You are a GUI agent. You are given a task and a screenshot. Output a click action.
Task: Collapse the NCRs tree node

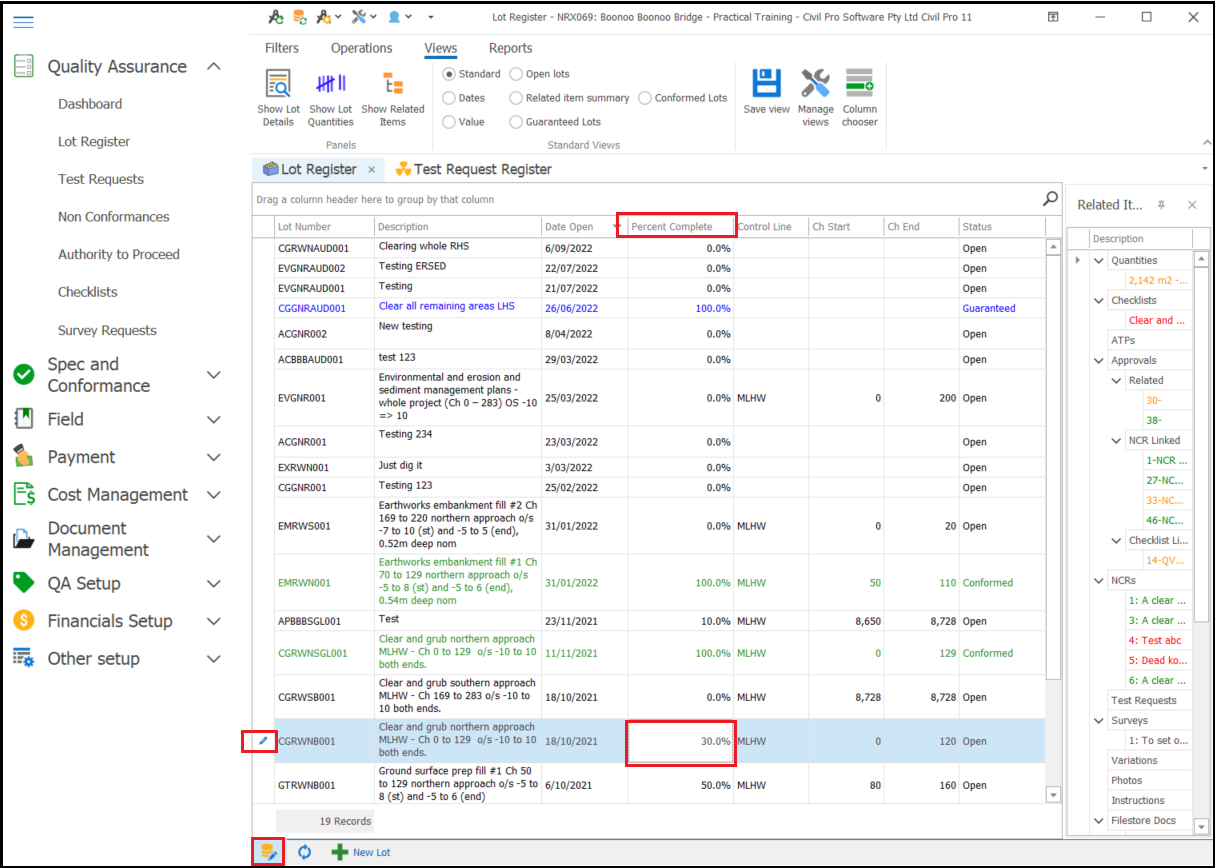[1099, 580]
